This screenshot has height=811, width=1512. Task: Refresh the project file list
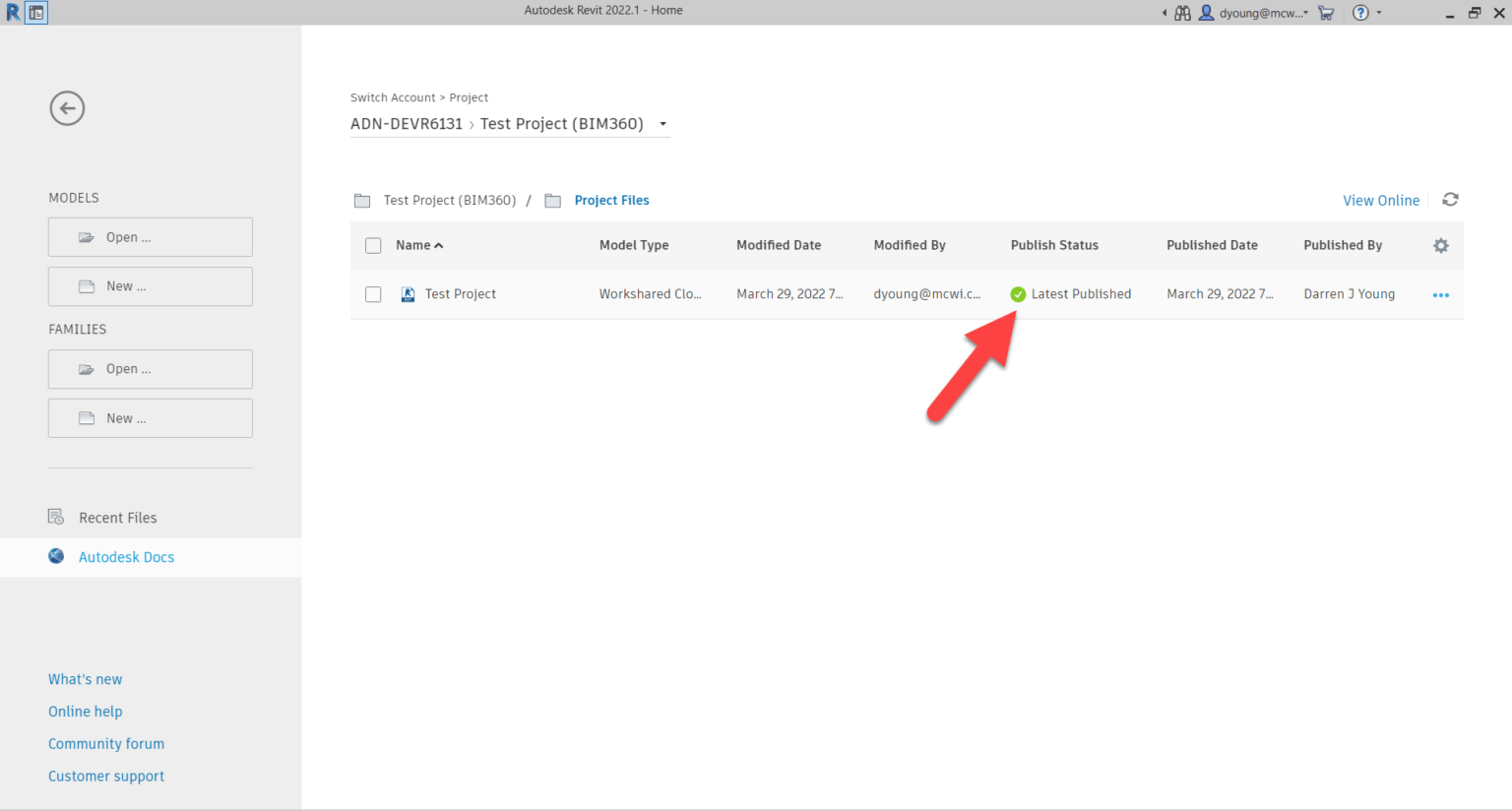[x=1450, y=199]
